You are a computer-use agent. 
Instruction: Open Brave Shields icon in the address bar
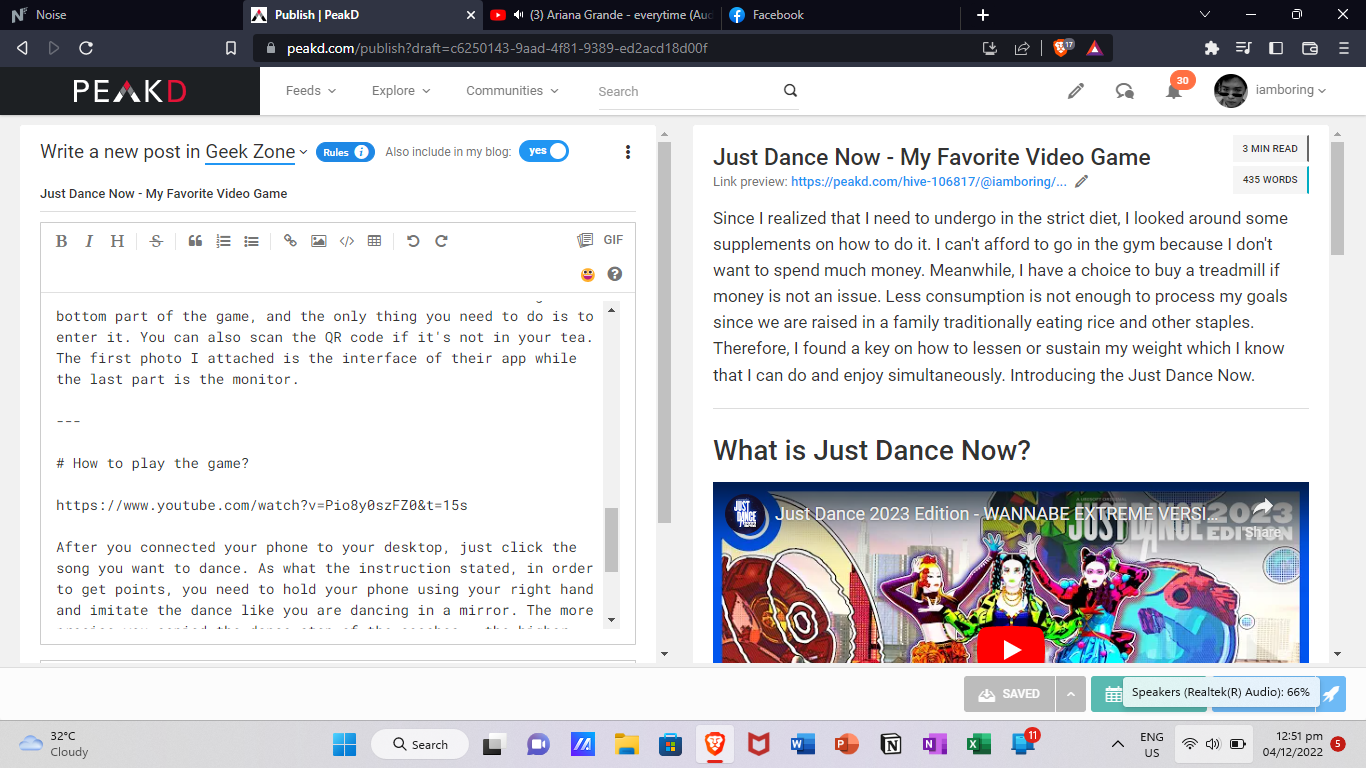coord(1062,47)
